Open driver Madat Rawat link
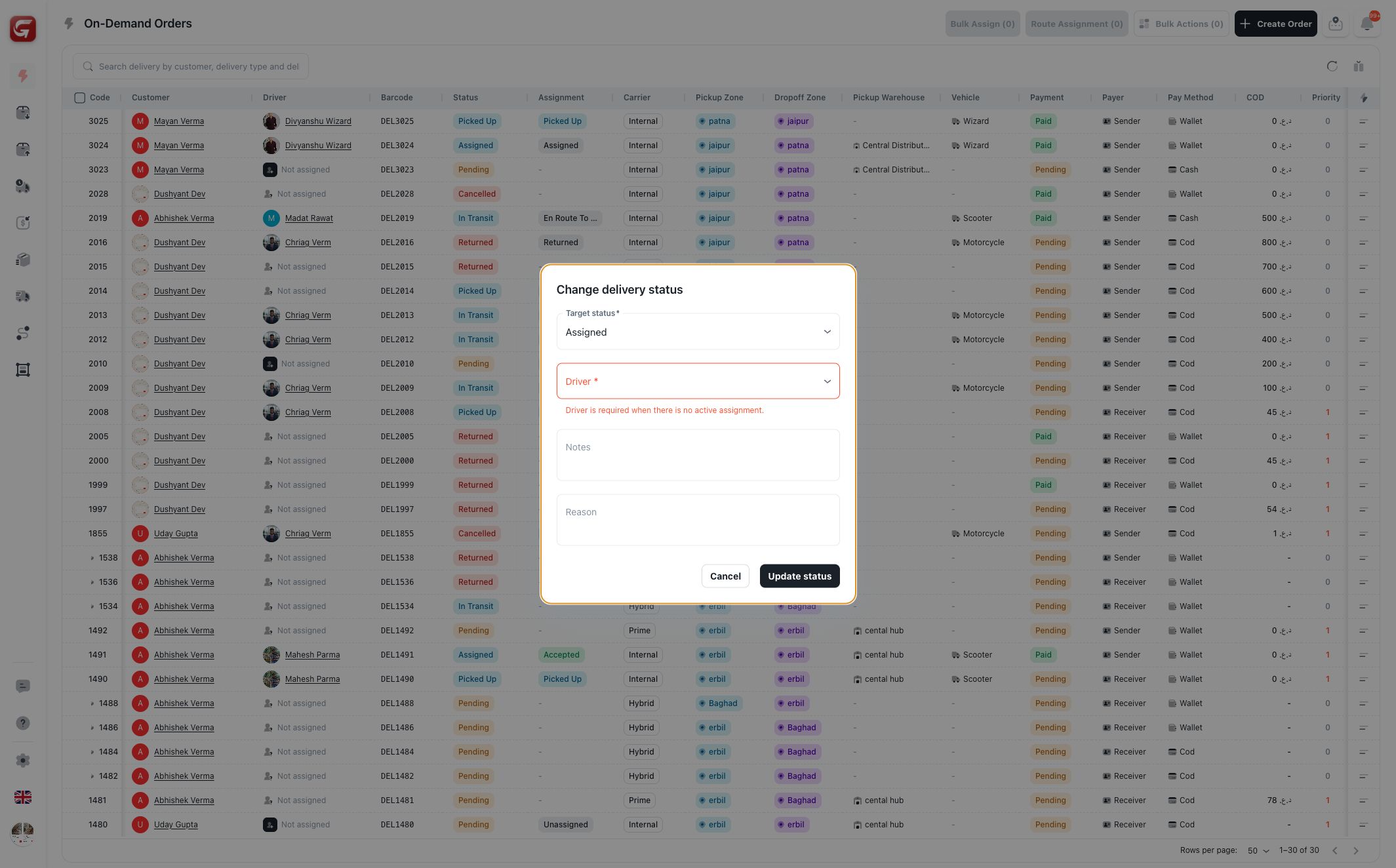1396x868 pixels. point(309,218)
